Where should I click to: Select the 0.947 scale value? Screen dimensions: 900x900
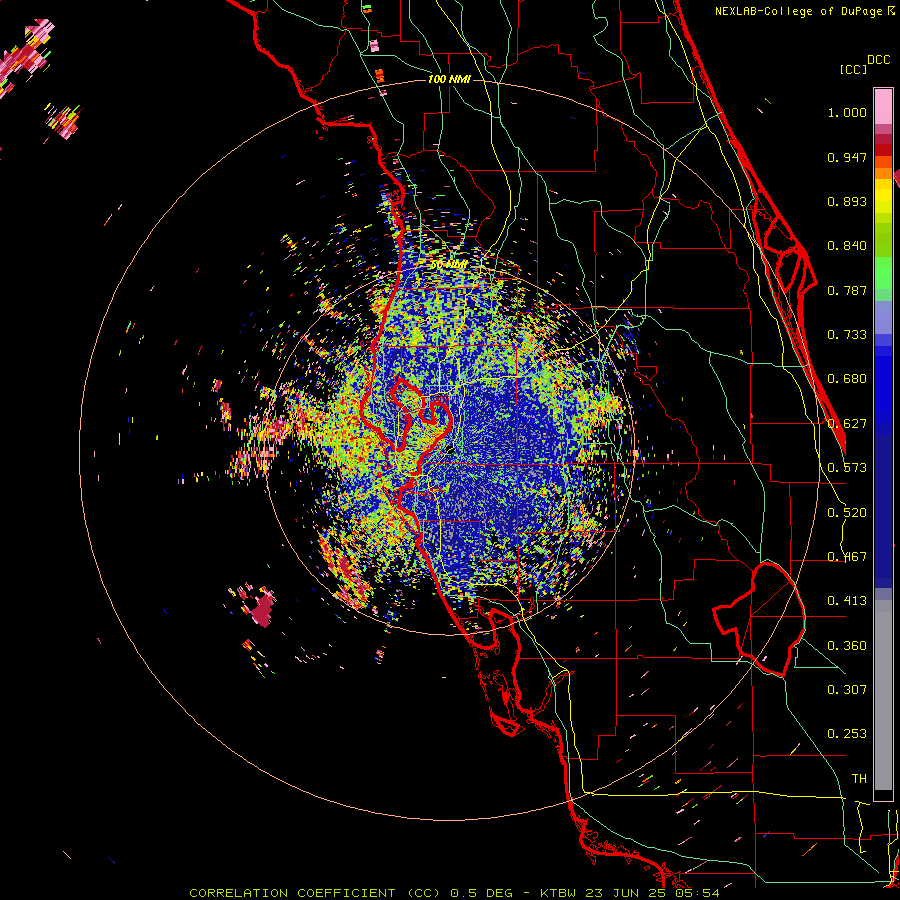[847, 157]
